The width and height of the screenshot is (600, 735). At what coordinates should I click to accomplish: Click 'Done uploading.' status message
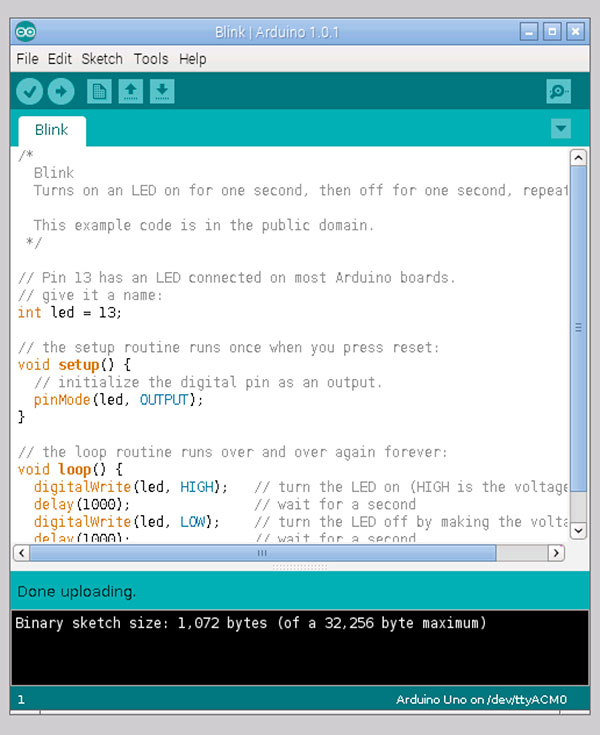pos(76,592)
